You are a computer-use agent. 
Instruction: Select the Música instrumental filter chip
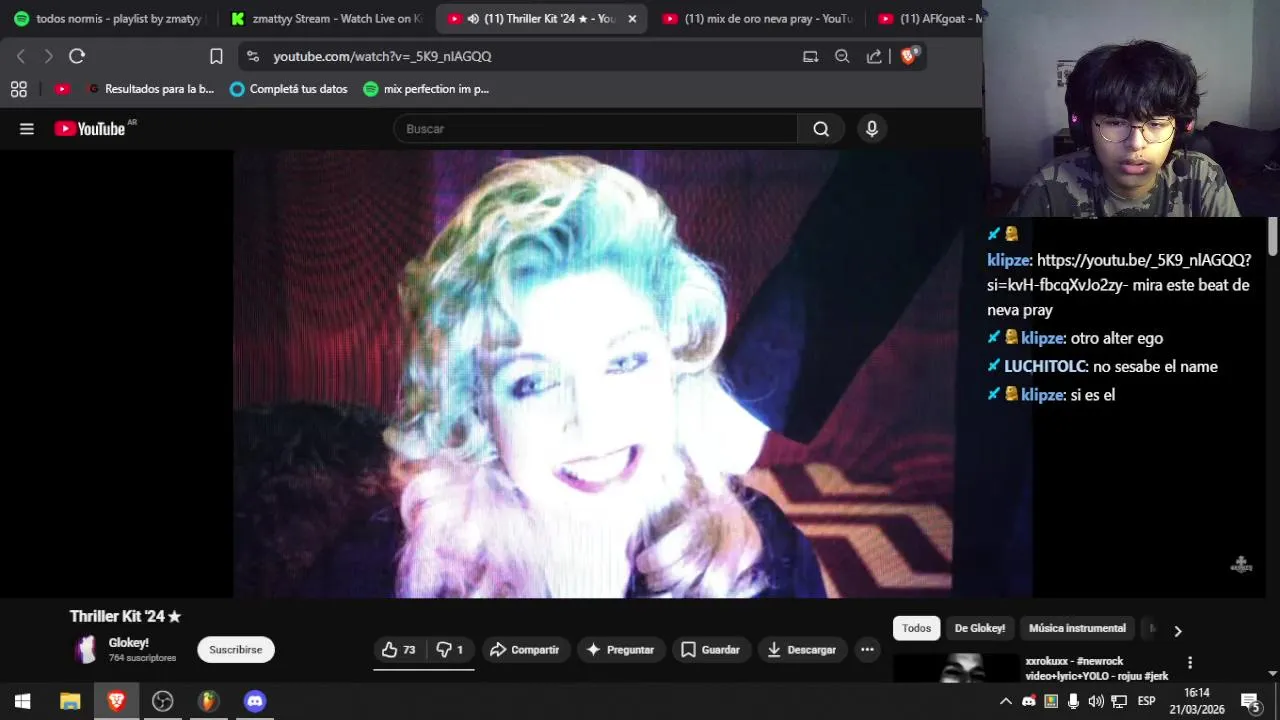tap(1077, 628)
